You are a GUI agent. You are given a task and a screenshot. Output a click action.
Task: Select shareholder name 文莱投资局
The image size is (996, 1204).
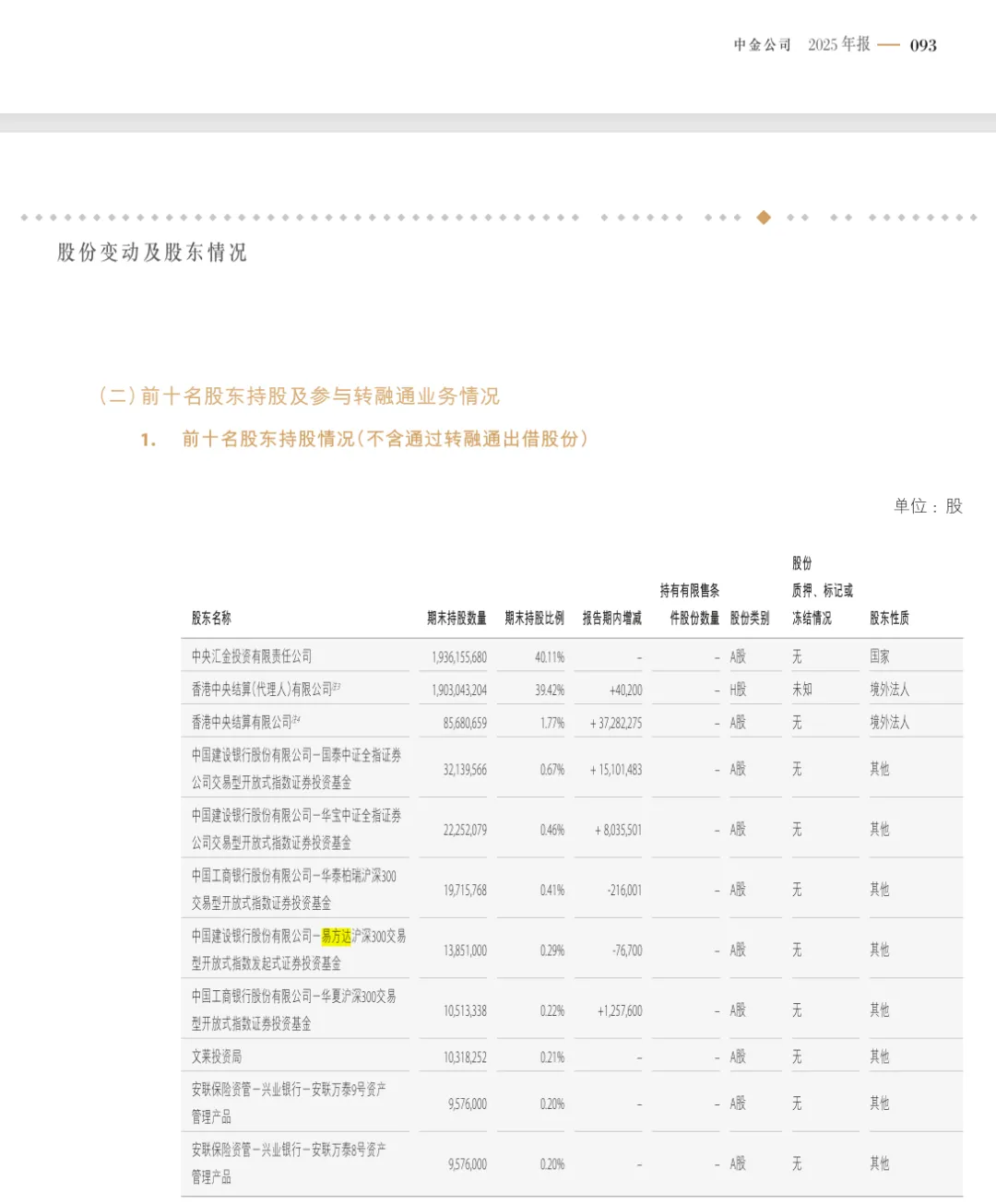pyautogui.click(x=217, y=1056)
